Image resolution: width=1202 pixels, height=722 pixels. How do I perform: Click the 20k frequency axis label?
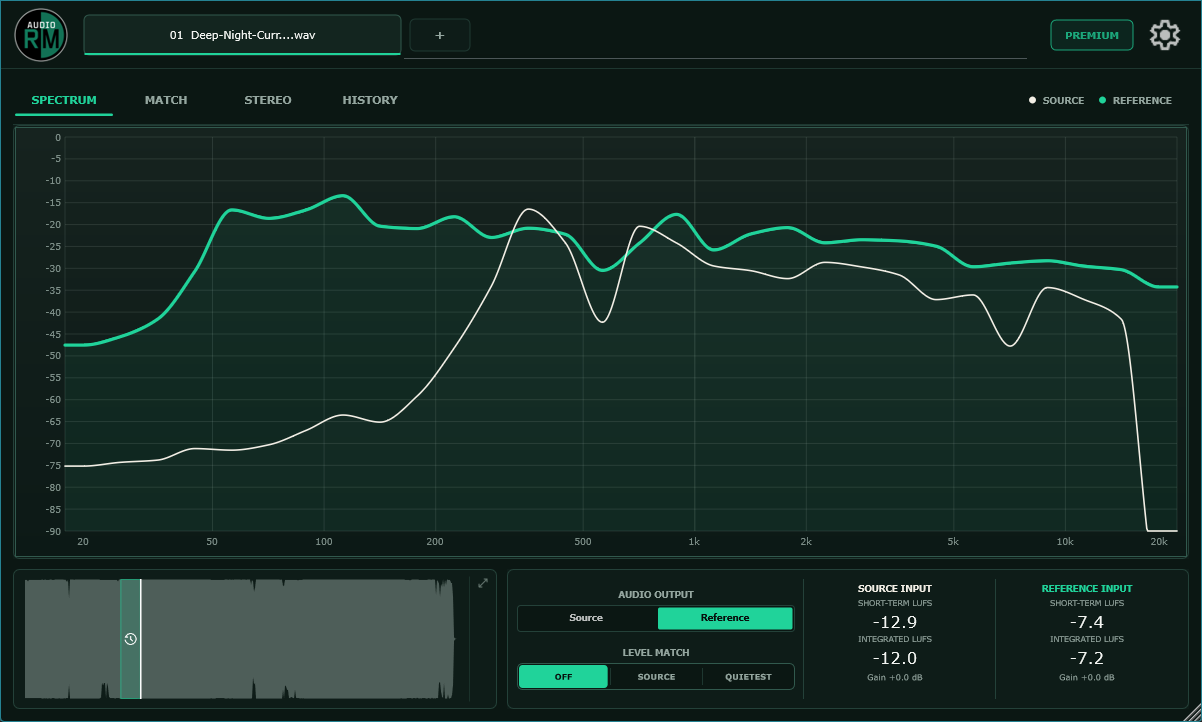(1159, 542)
